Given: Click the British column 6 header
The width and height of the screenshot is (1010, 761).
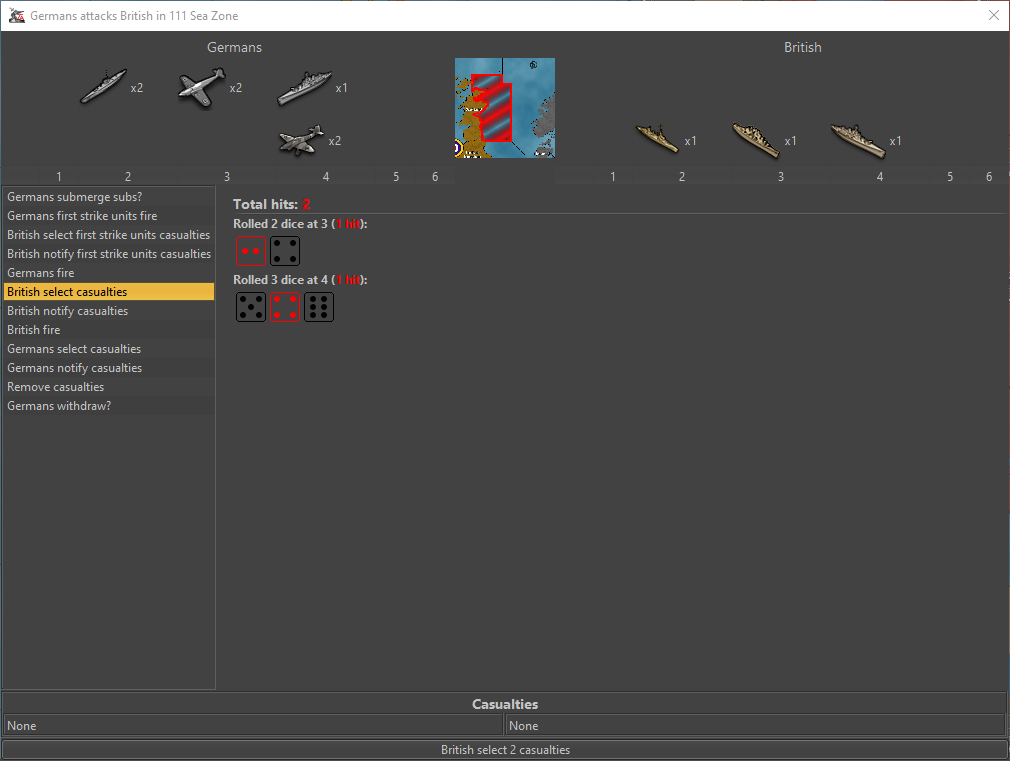Looking at the screenshot, I should tap(989, 177).
